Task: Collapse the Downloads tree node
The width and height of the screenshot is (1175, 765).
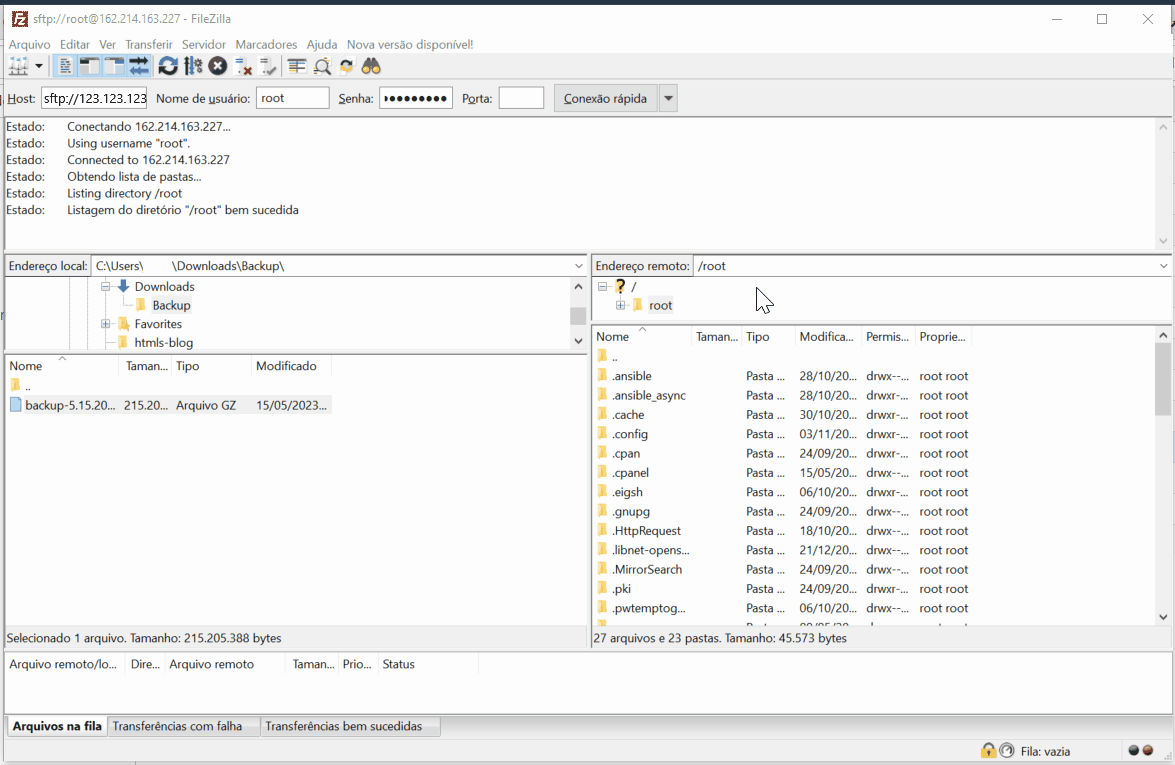Action: (106, 286)
